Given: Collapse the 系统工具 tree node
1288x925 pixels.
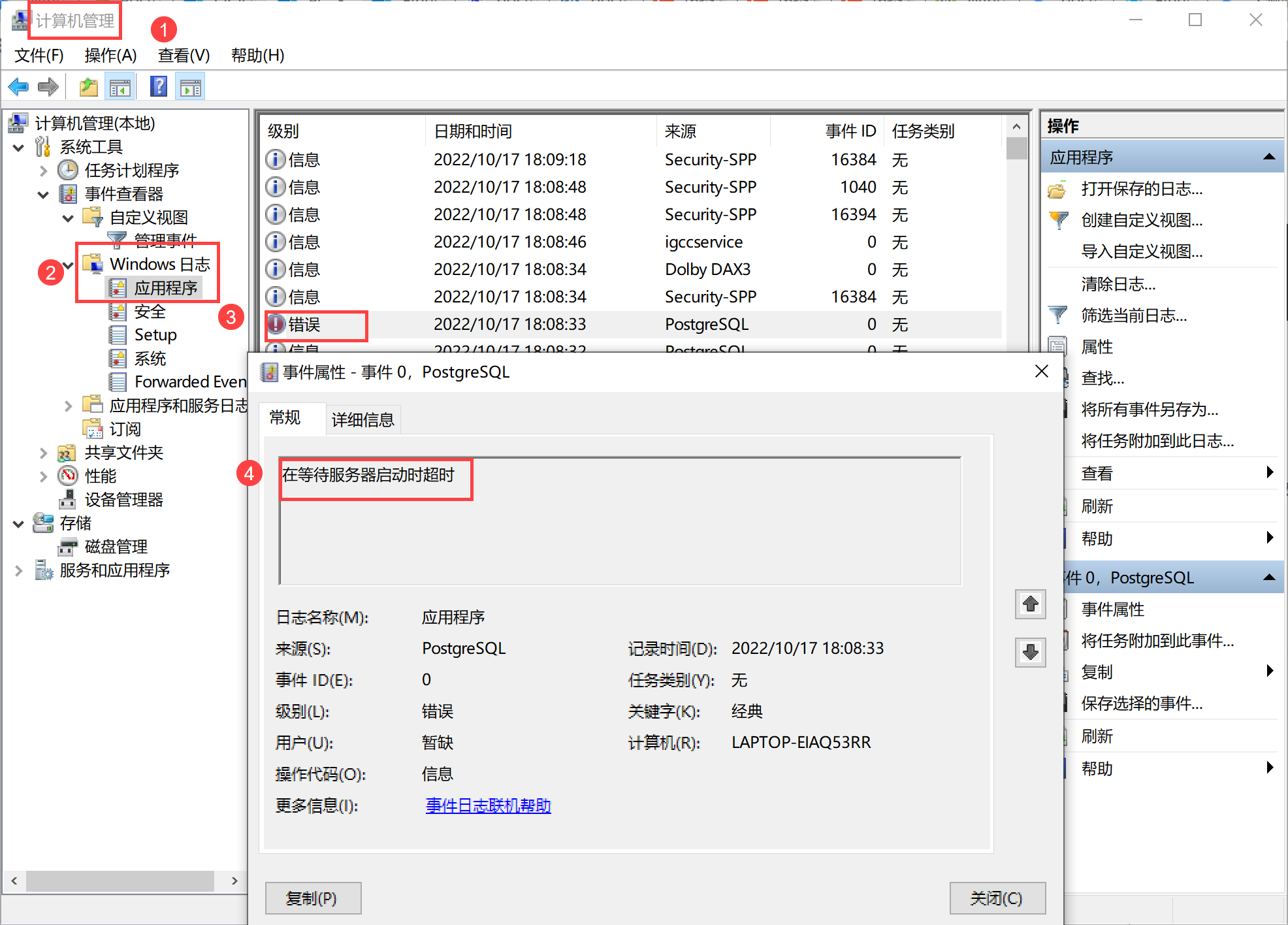Looking at the screenshot, I should (x=19, y=147).
